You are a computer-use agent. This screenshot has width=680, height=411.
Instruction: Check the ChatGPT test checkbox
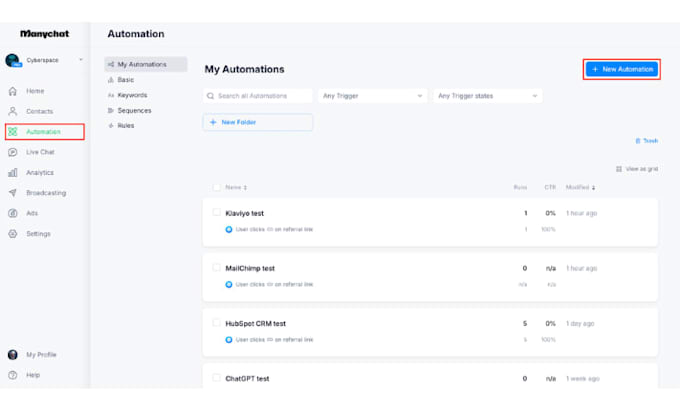coord(216,378)
